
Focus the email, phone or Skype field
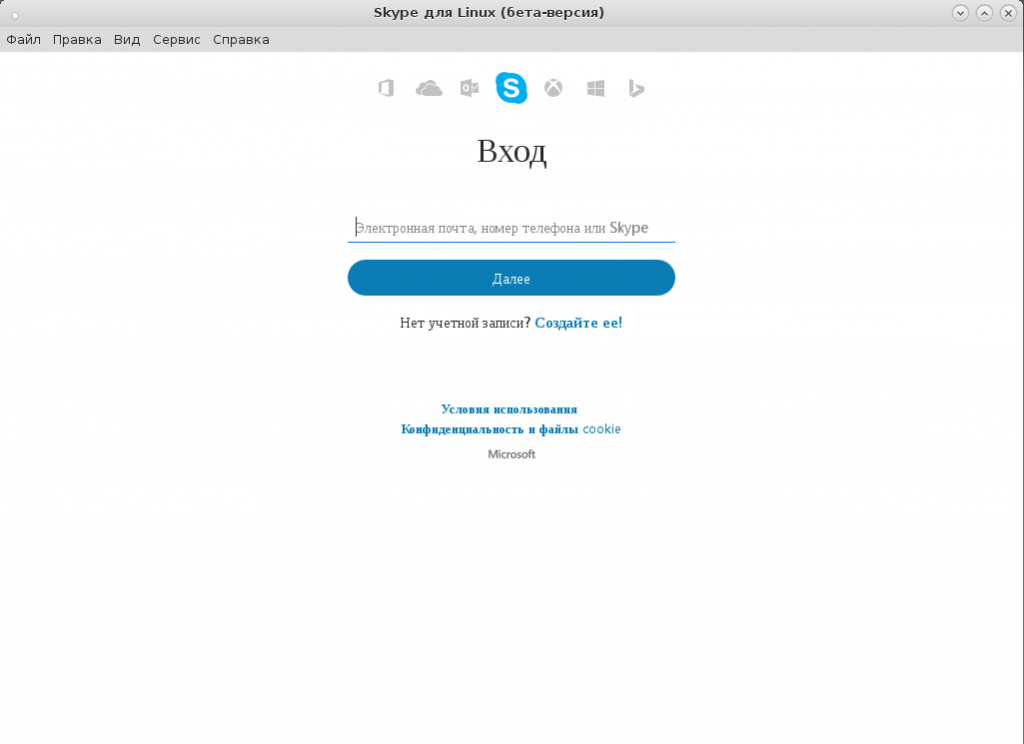coord(511,228)
